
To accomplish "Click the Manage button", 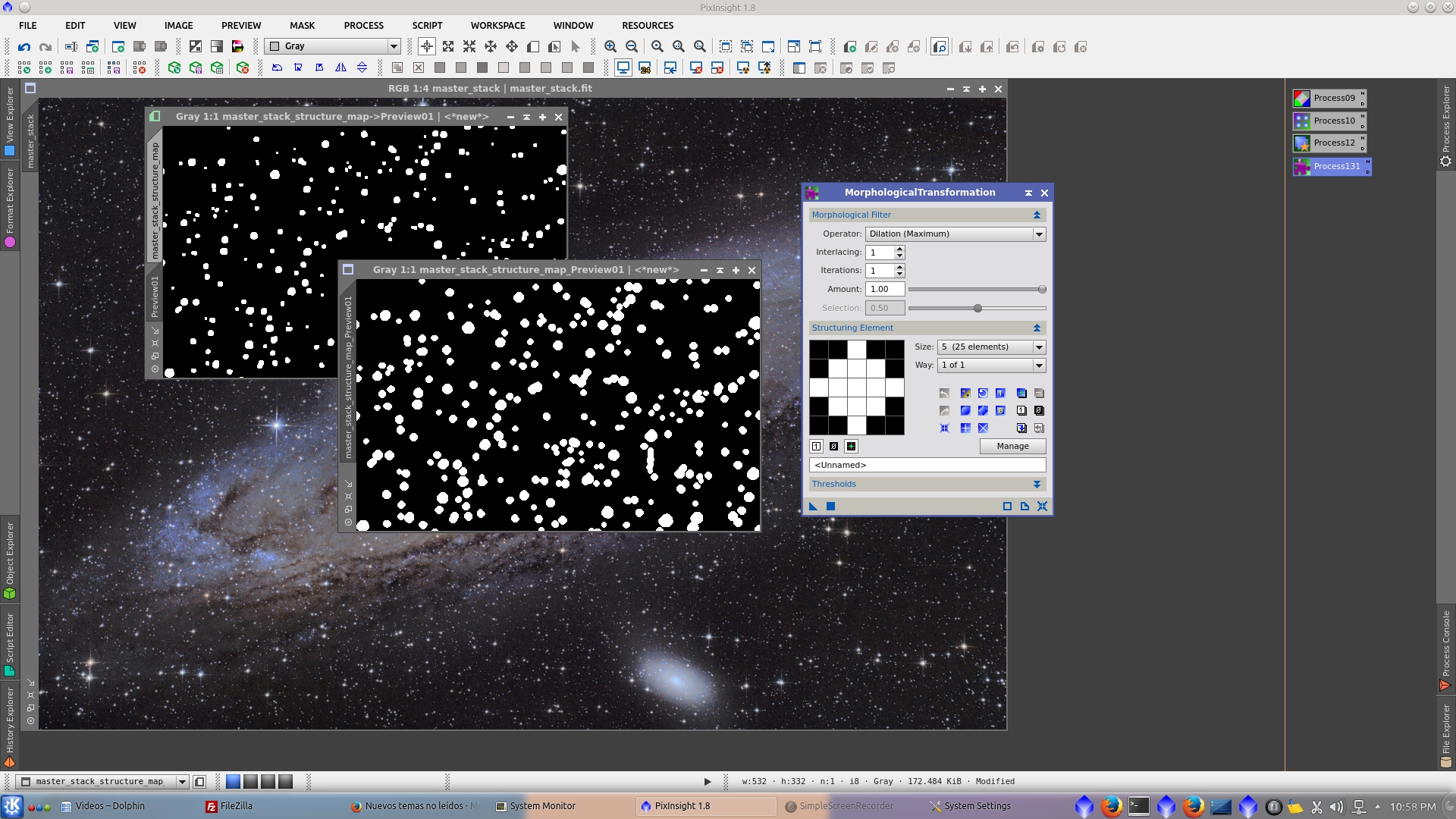I will 1012,447.
